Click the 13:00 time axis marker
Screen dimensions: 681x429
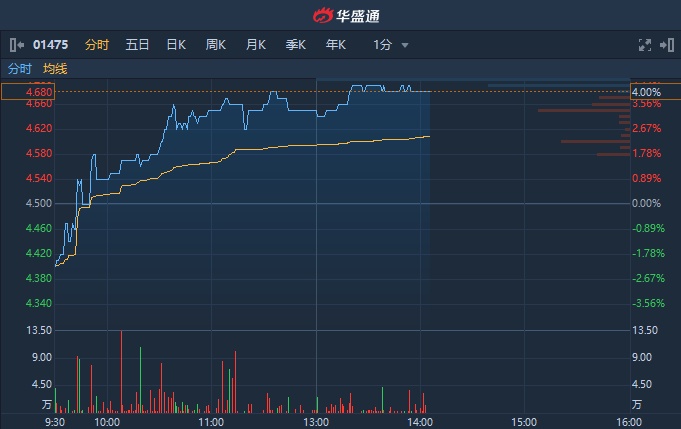[x=316, y=422]
